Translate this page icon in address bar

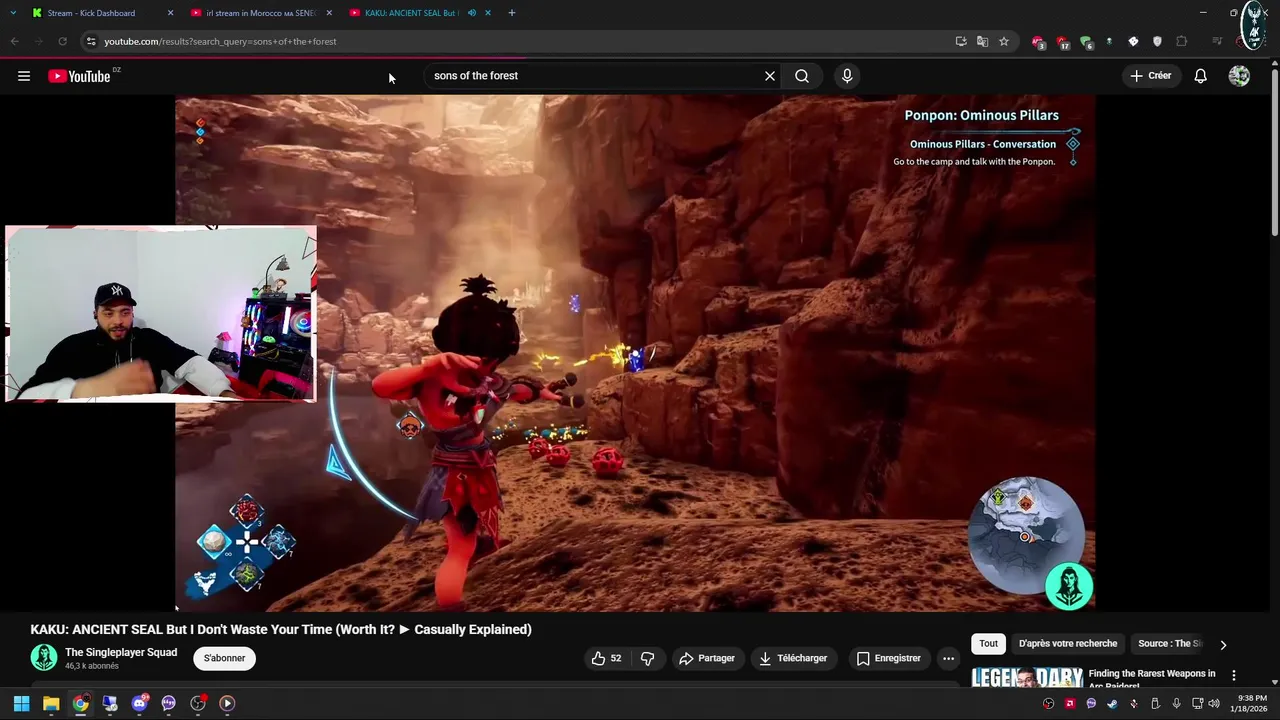[x=982, y=41]
